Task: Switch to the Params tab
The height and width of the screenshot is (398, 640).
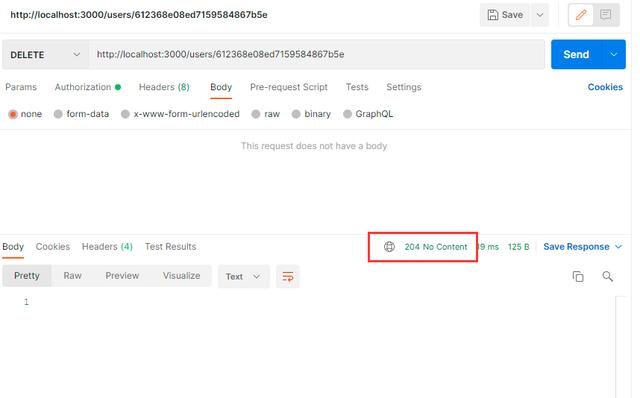Action: [21, 87]
